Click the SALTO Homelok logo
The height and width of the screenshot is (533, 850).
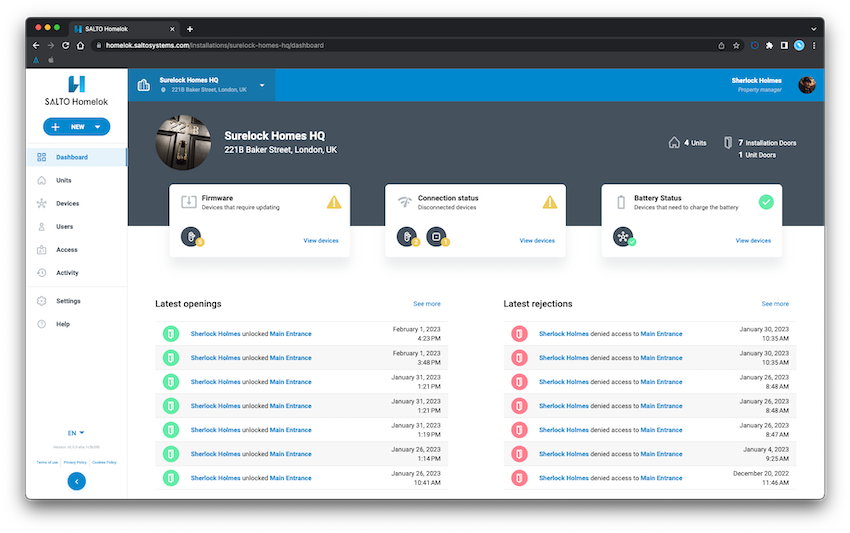76,91
